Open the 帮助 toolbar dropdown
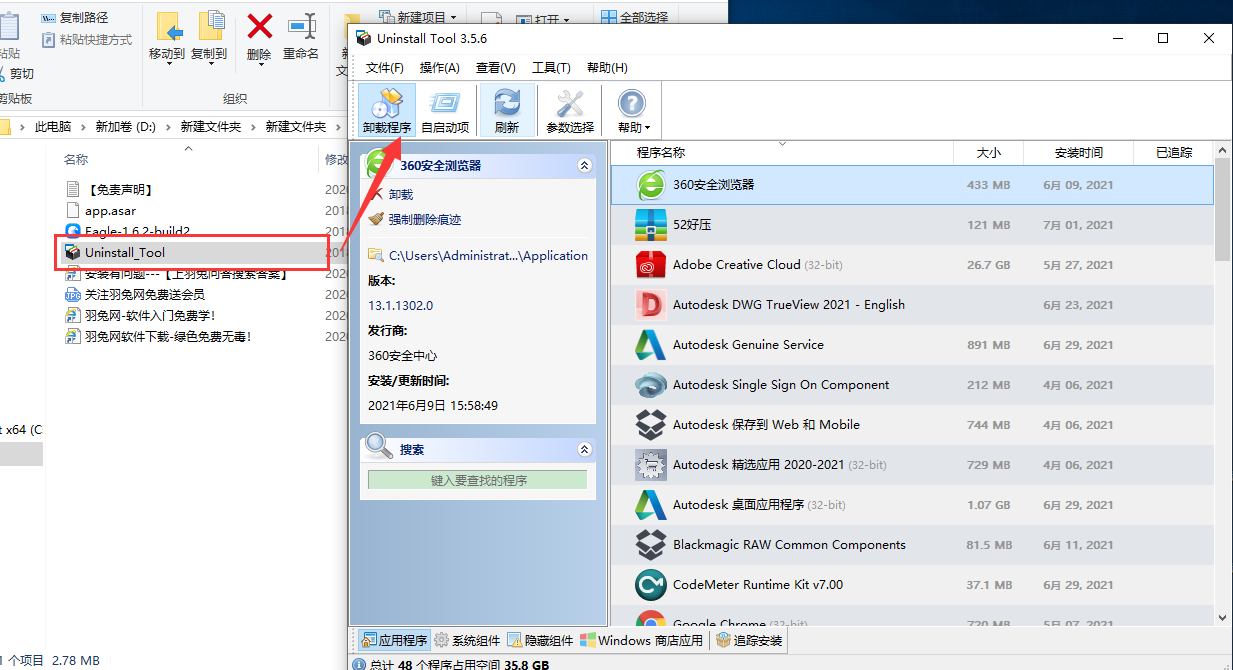The height and width of the screenshot is (670, 1233). coord(634,110)
